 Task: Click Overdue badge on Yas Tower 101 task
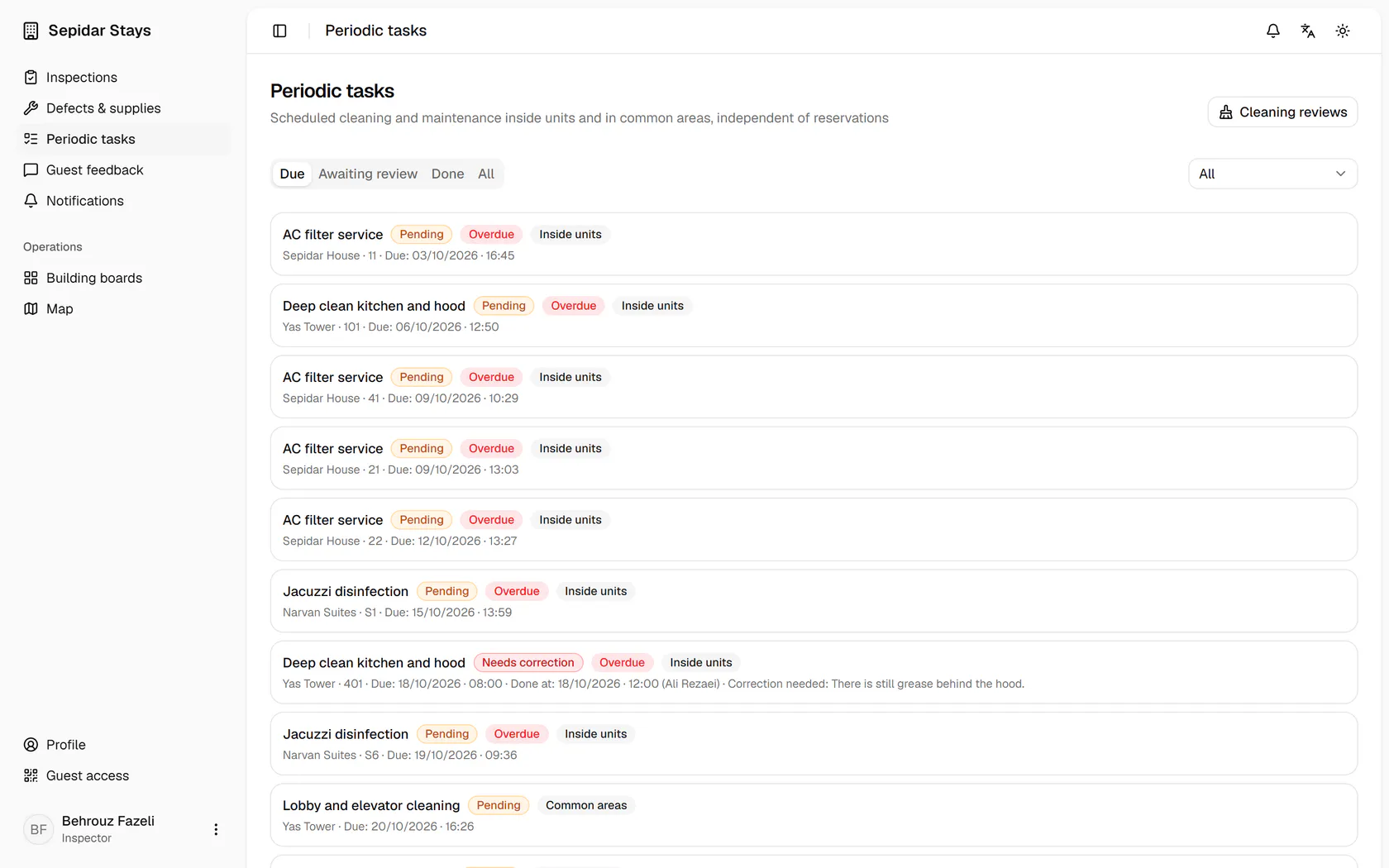click(x=574, y=306)
